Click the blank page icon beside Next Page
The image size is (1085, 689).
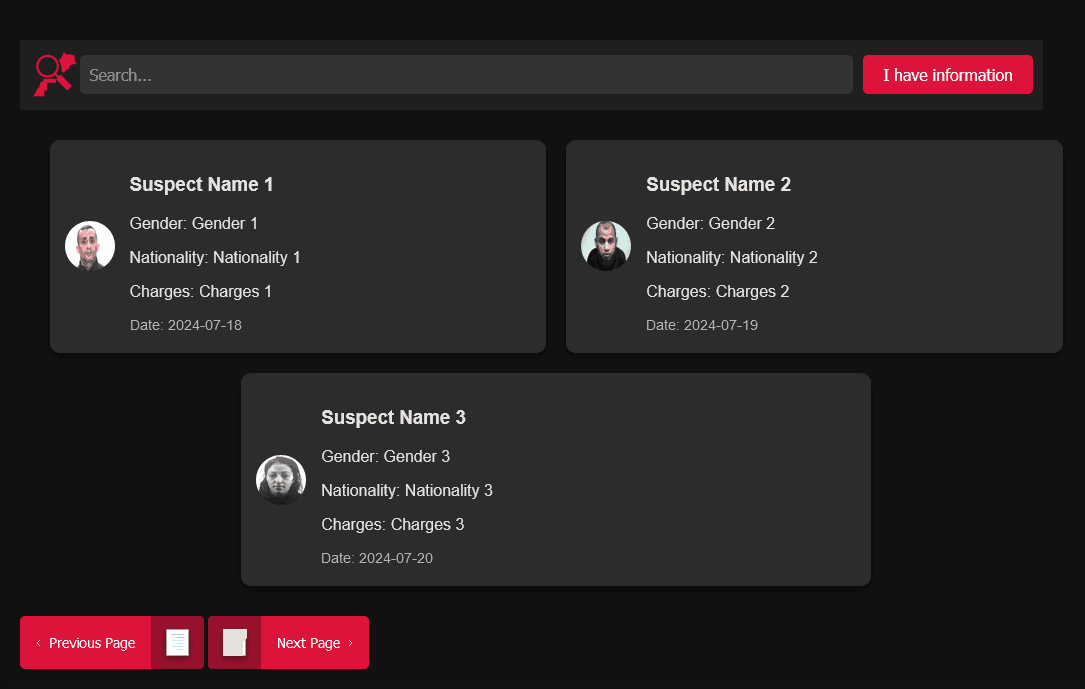[234, 643]
